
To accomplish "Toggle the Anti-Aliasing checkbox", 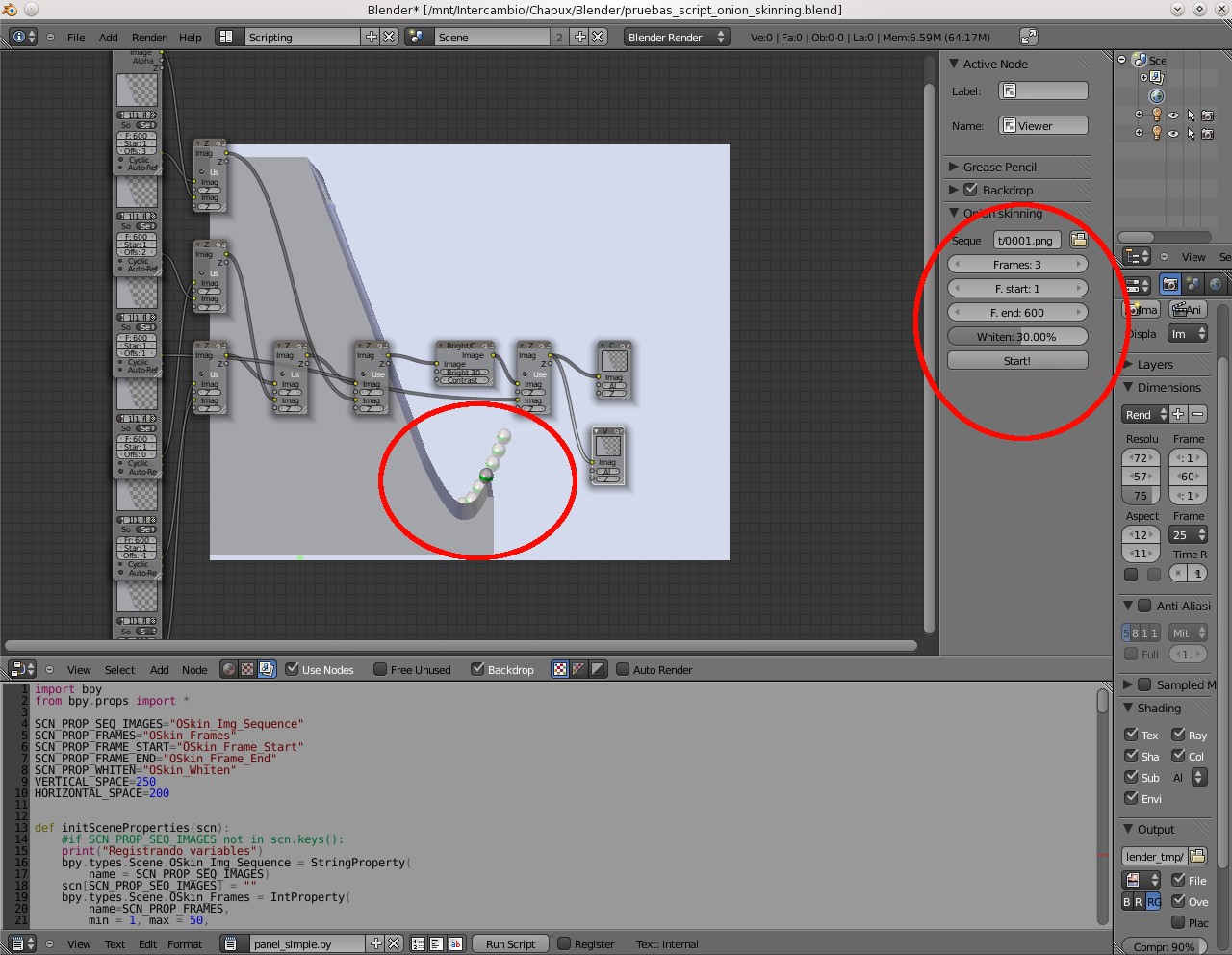I will click(x=1144, y=606).
